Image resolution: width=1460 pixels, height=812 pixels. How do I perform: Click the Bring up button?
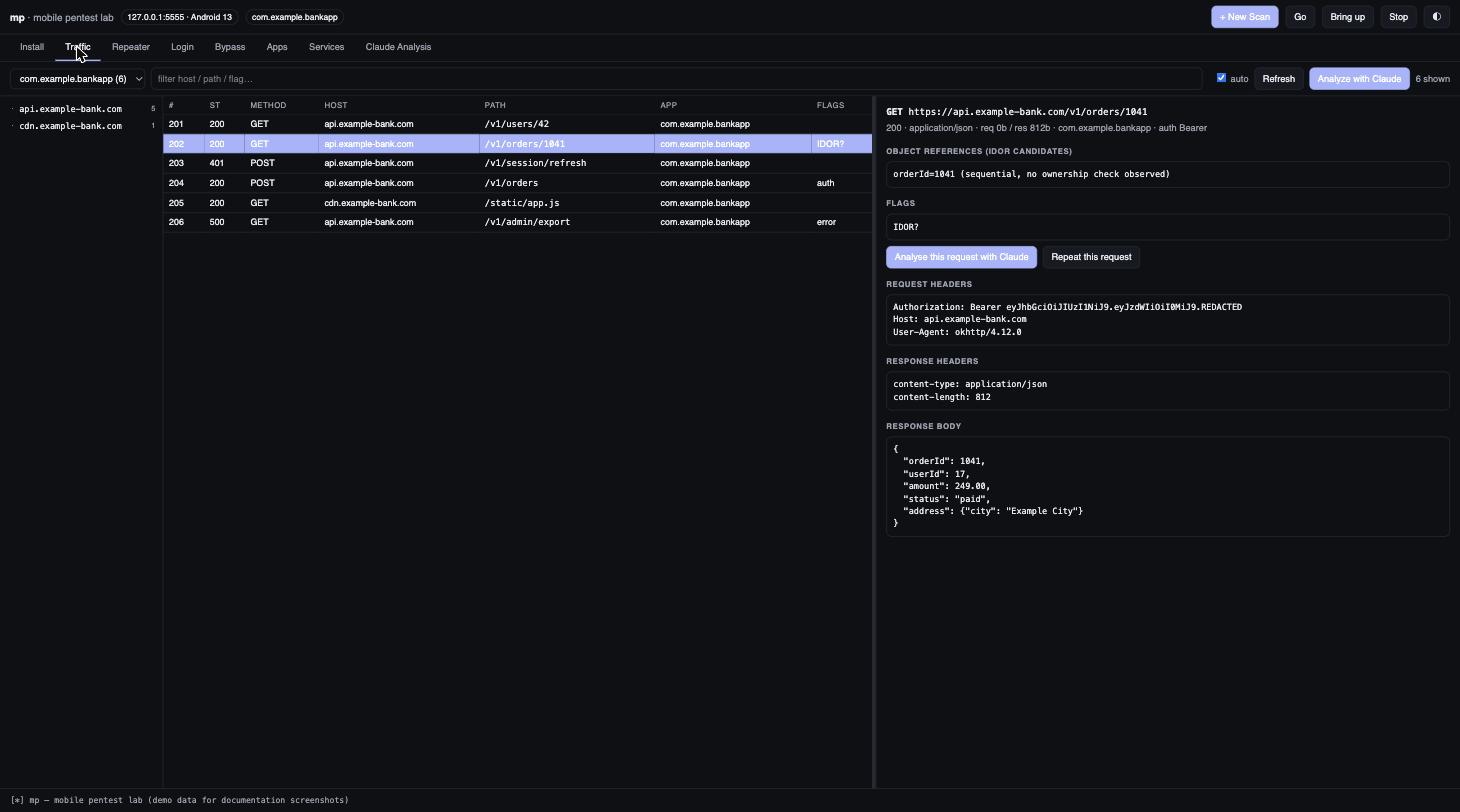pos(1347,17)
